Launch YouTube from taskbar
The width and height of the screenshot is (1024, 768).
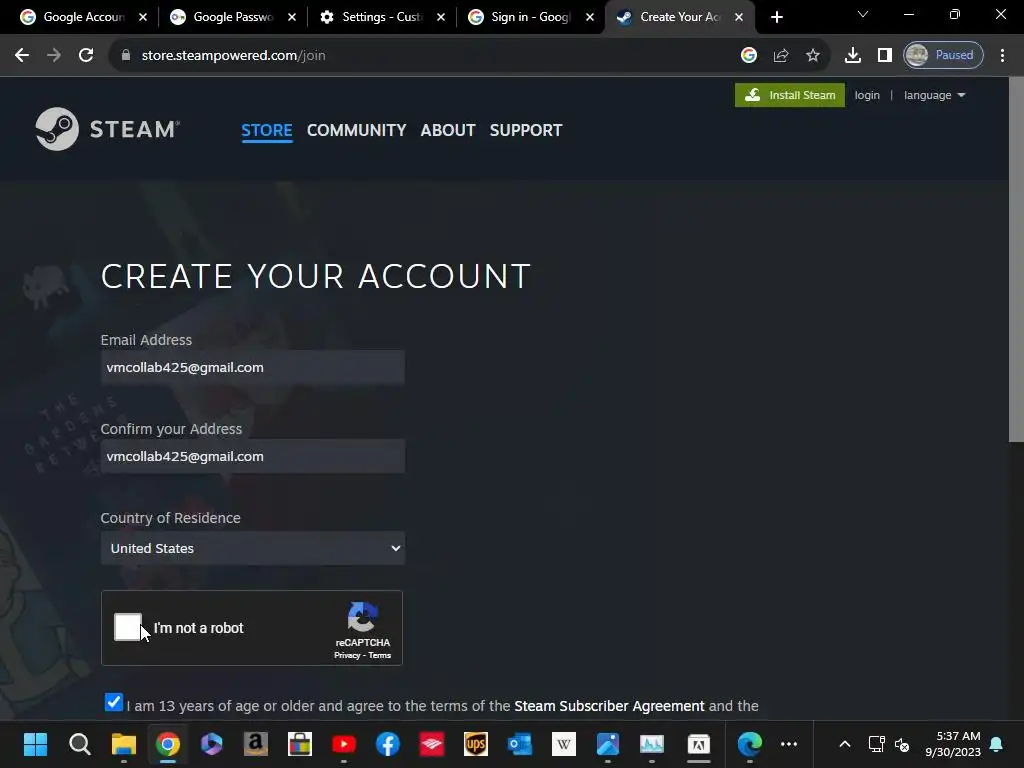[344, 744]
